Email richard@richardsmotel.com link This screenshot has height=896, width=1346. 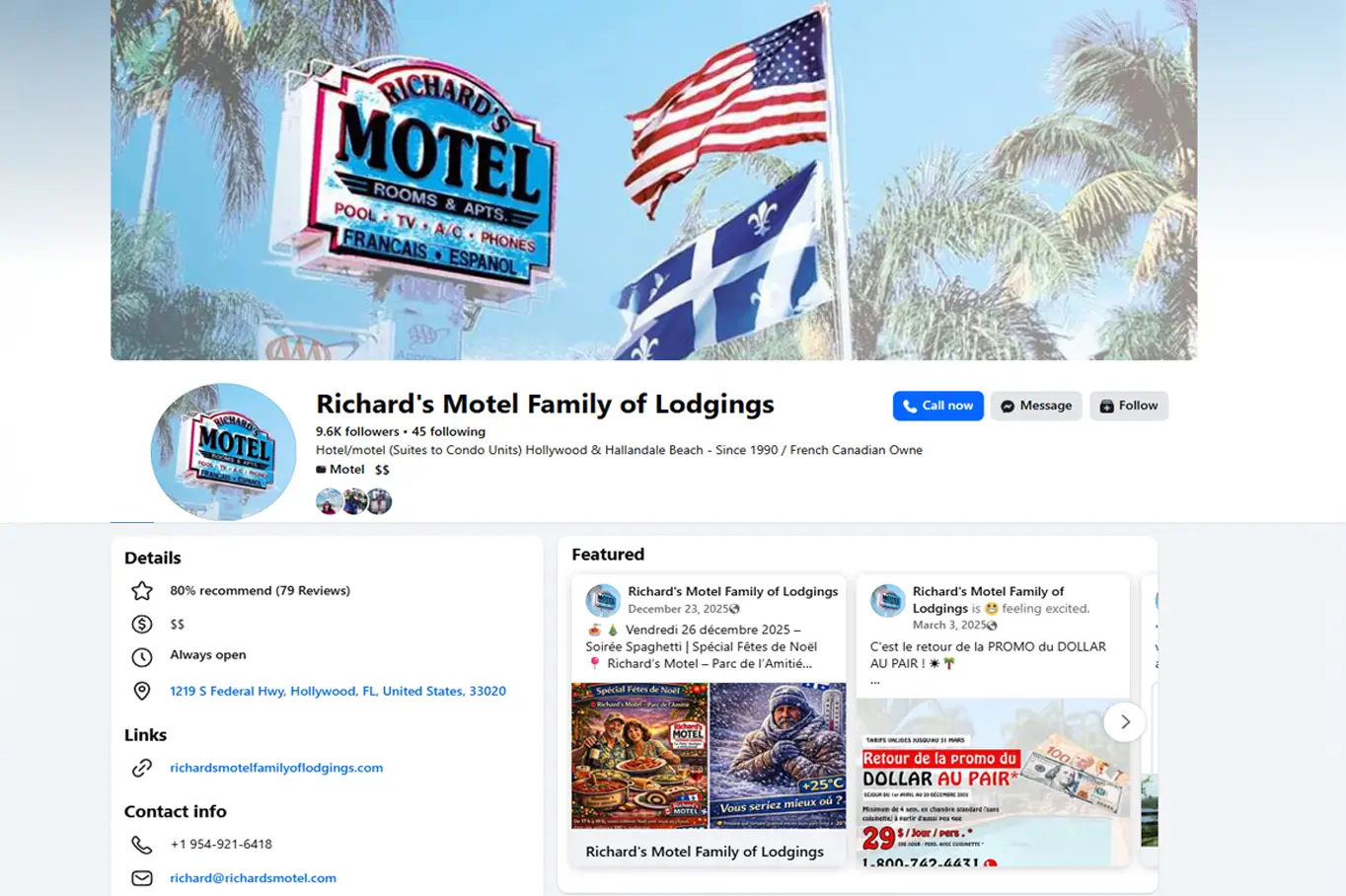253,878
